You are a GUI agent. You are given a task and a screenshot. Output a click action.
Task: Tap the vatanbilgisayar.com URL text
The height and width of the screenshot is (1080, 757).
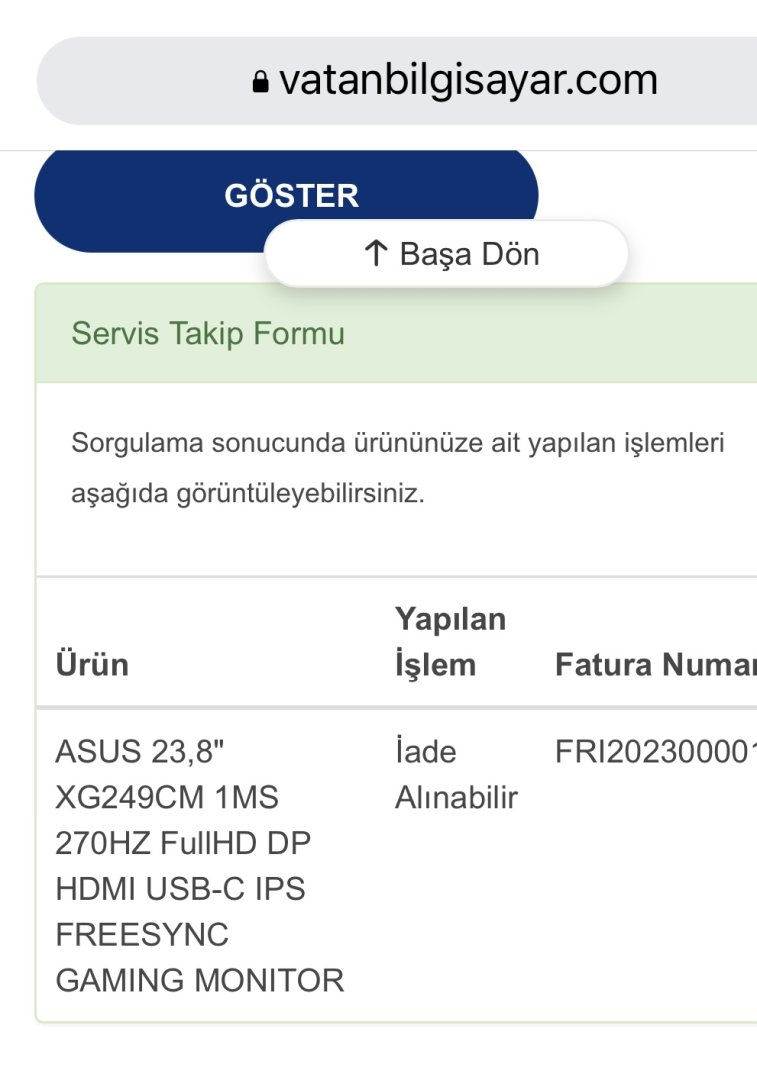[468, 80]
